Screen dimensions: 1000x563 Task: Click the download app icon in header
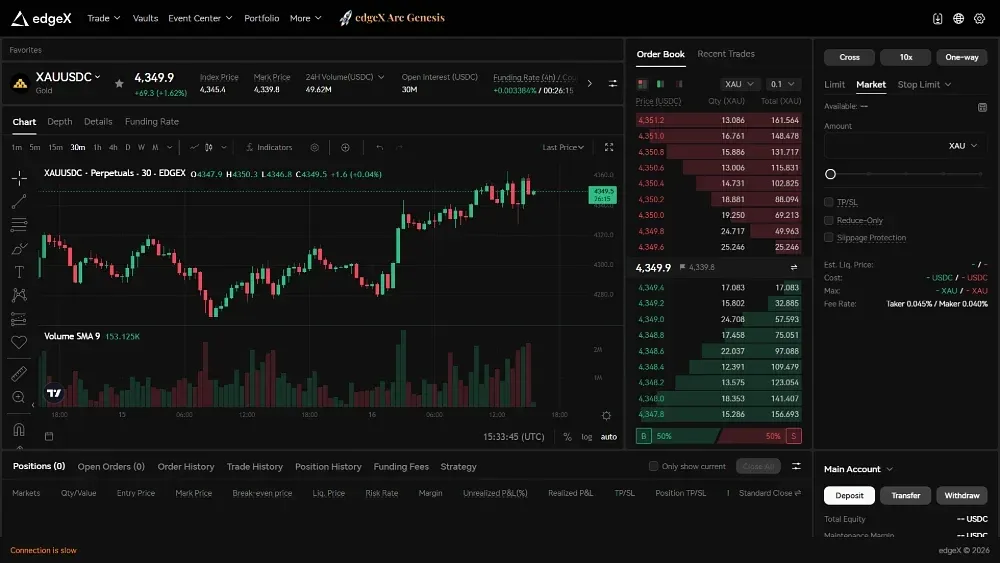click(x=938, y=18)
